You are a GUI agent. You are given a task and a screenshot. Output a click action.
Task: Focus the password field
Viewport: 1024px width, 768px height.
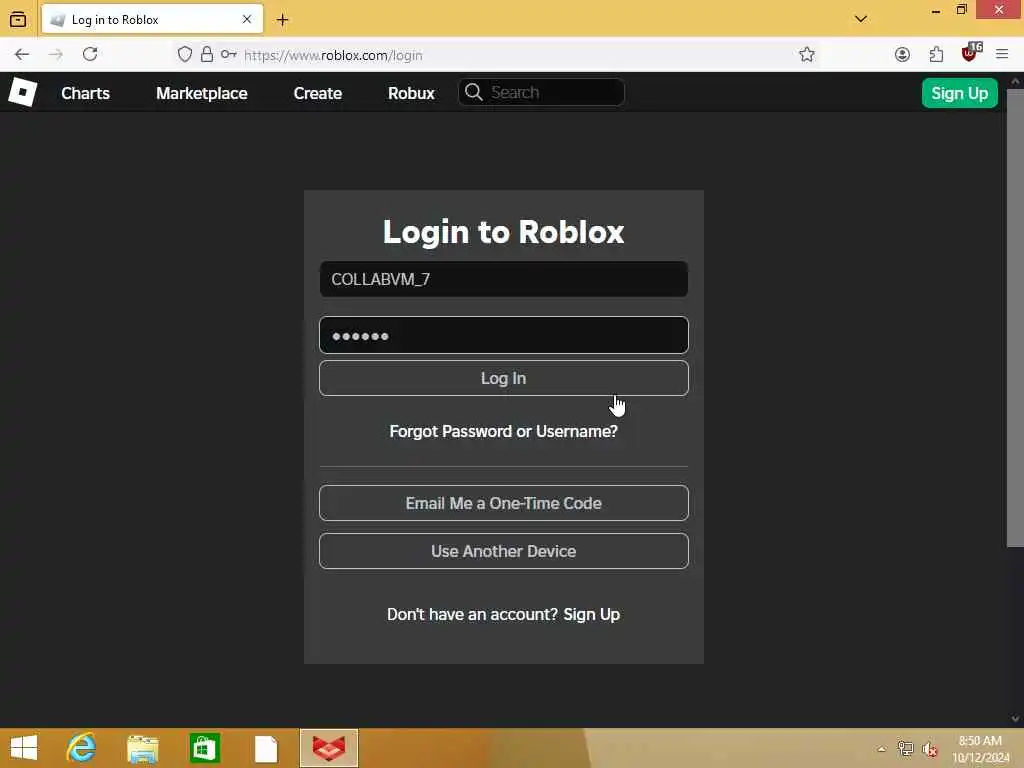[x=504, y=335]
